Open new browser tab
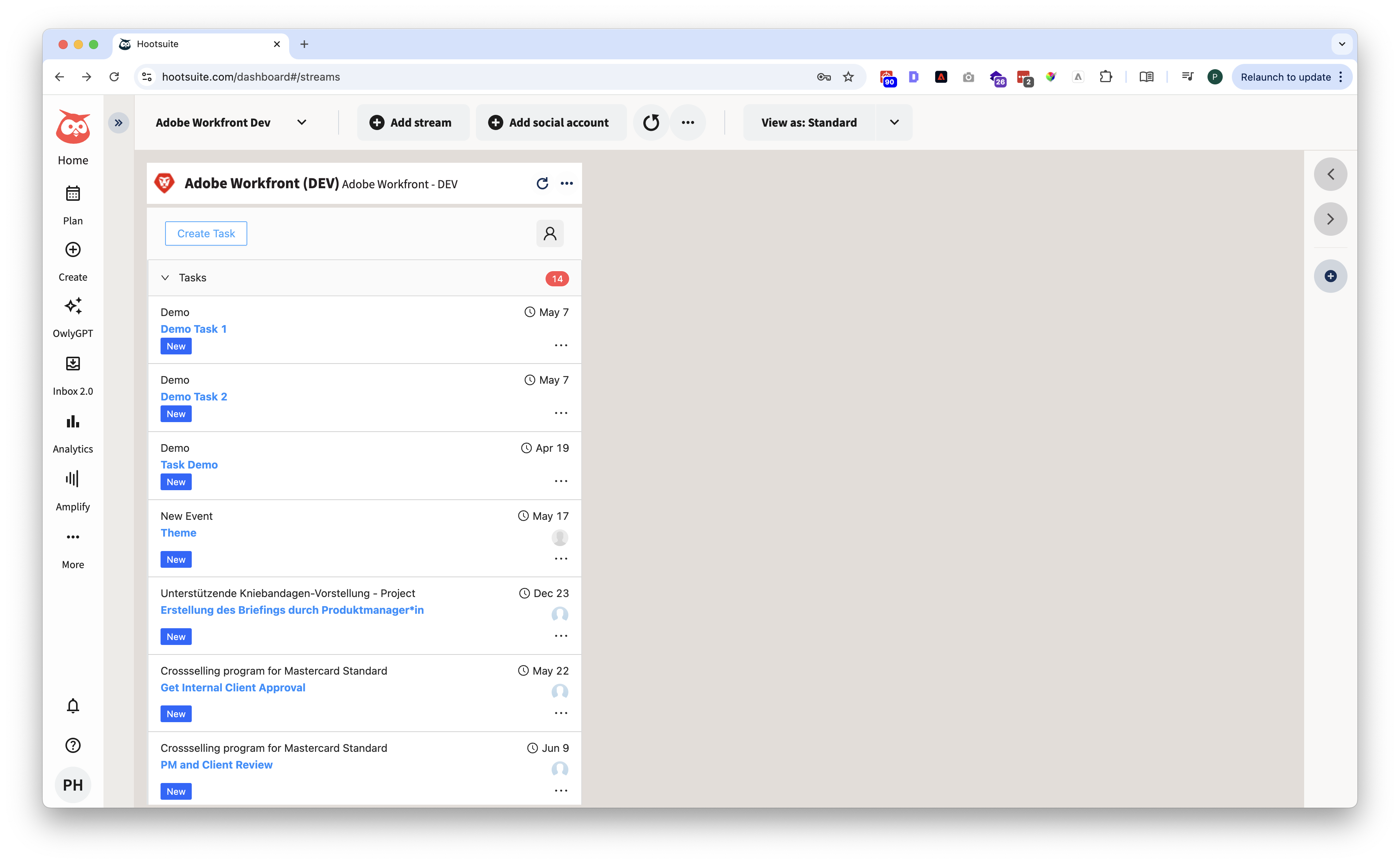 pos(304,44)
